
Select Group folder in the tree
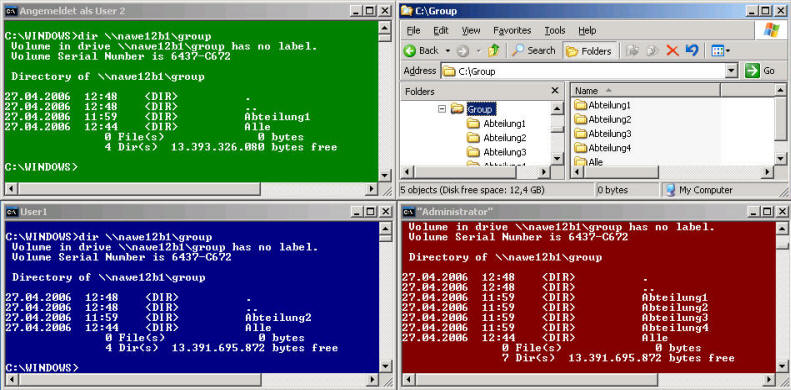click(x=479, y=108)
